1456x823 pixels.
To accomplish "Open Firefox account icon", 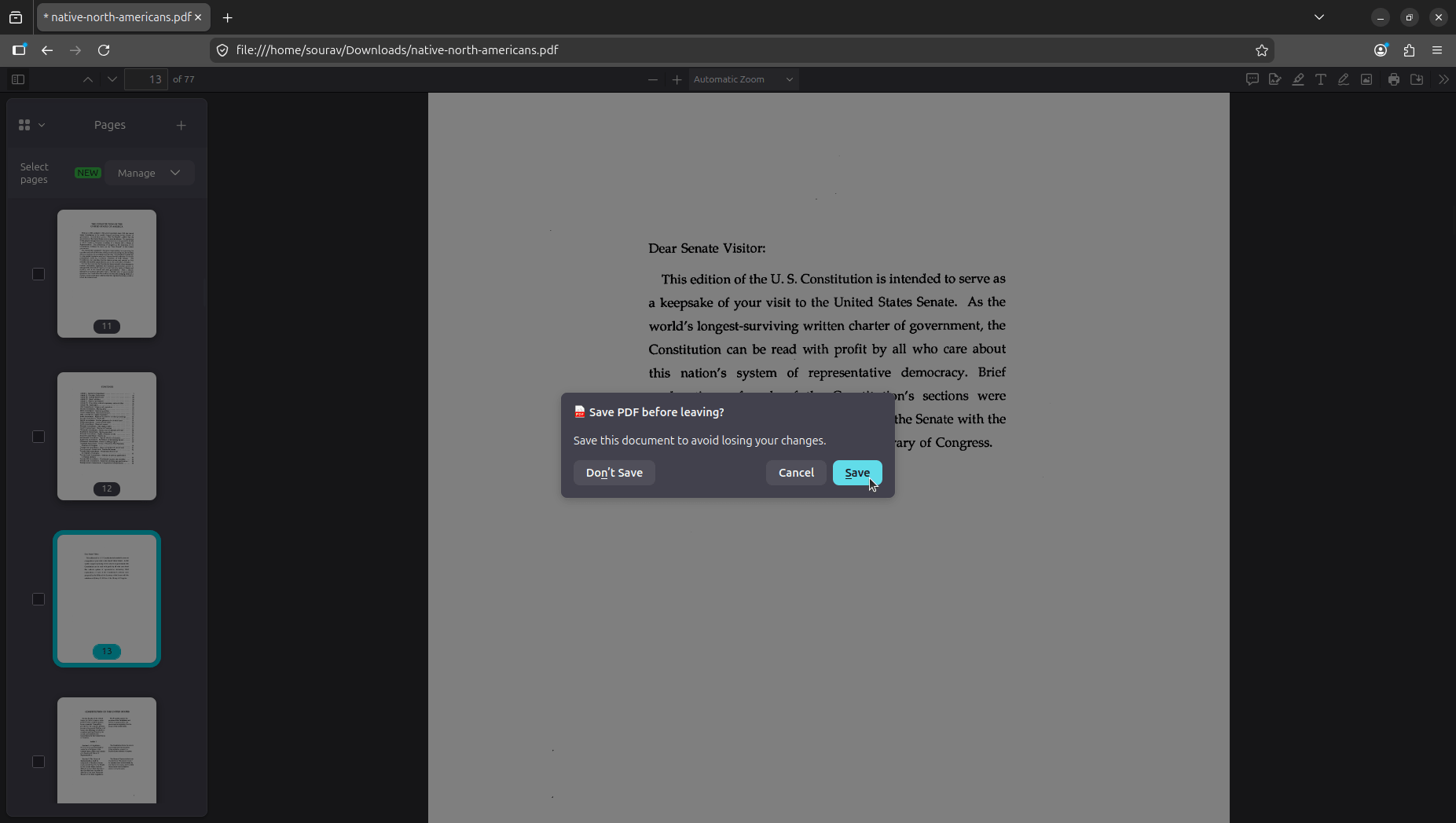I will [x=1381, y=50].
